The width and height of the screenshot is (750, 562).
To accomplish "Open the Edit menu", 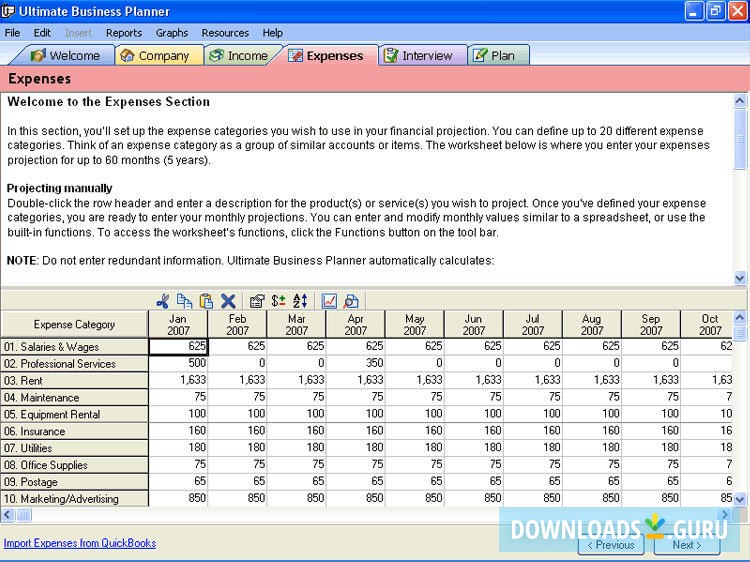I will (x=42, y=33).
